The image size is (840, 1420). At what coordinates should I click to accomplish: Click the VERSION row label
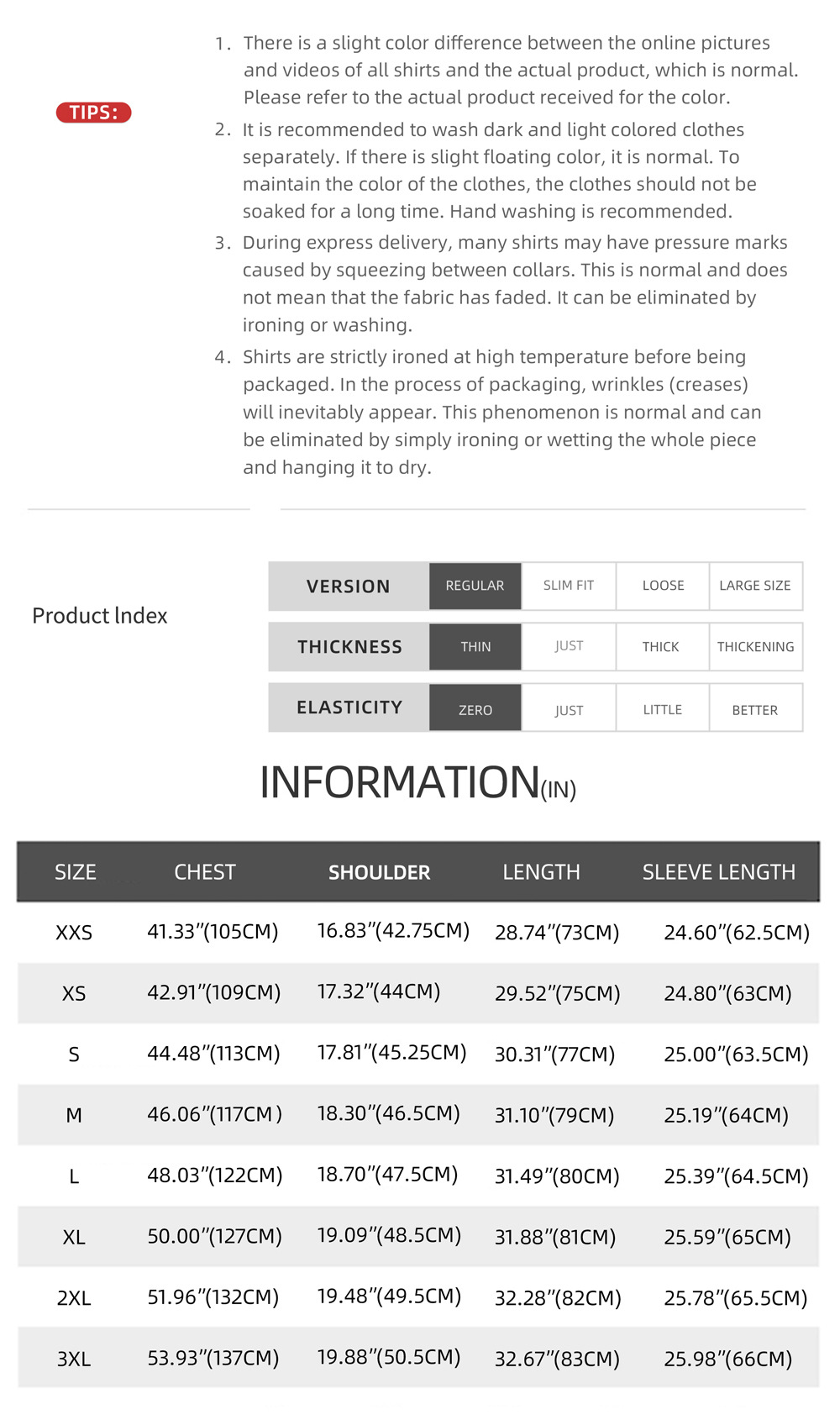tap(349, 586)
